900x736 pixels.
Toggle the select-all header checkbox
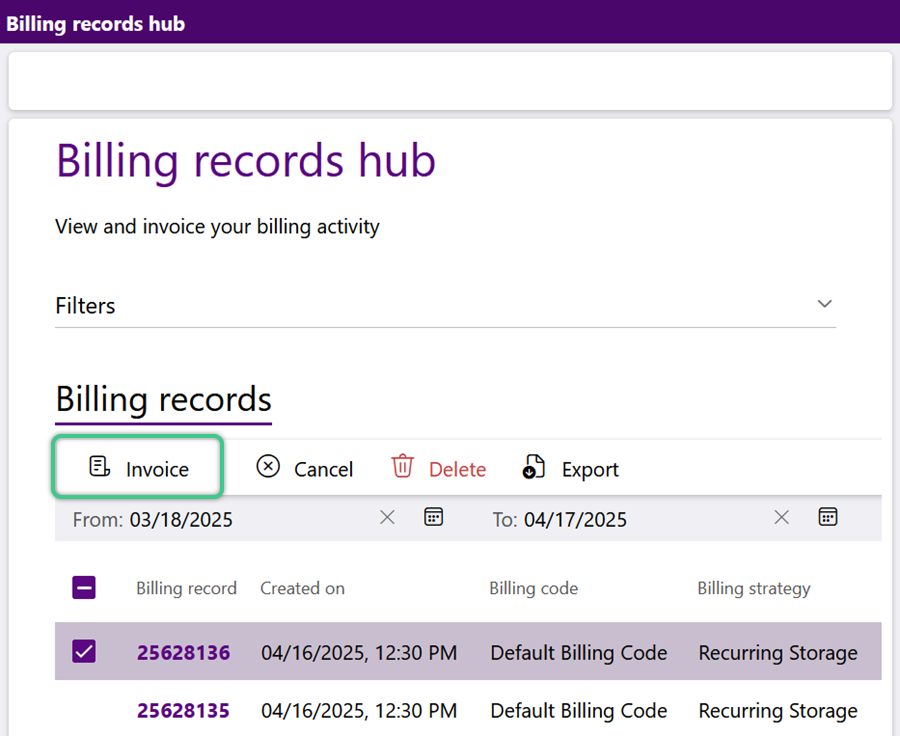(84, 587)
